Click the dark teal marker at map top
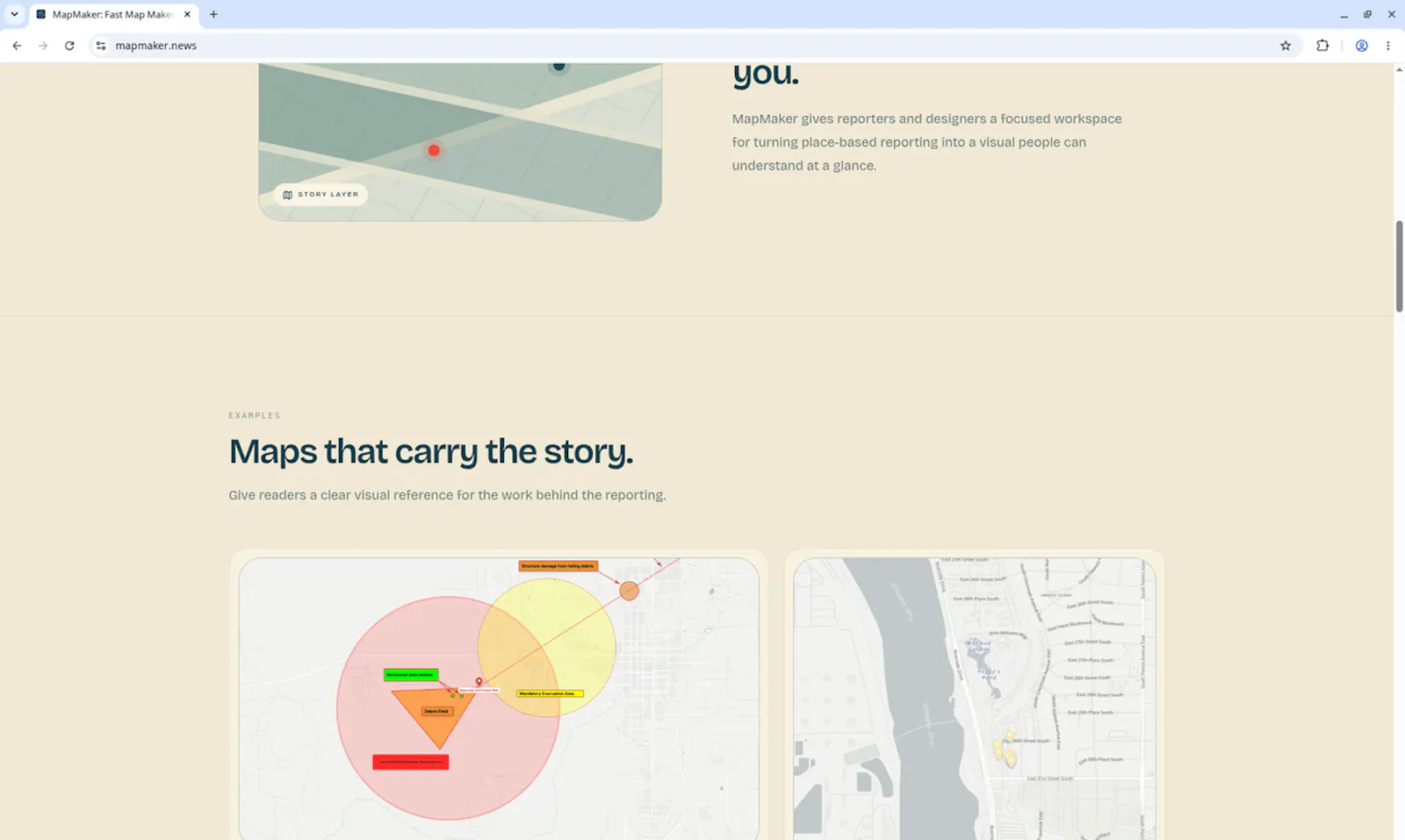Image resolution: width=1405 pixels, height=840 pixels. 558,66
